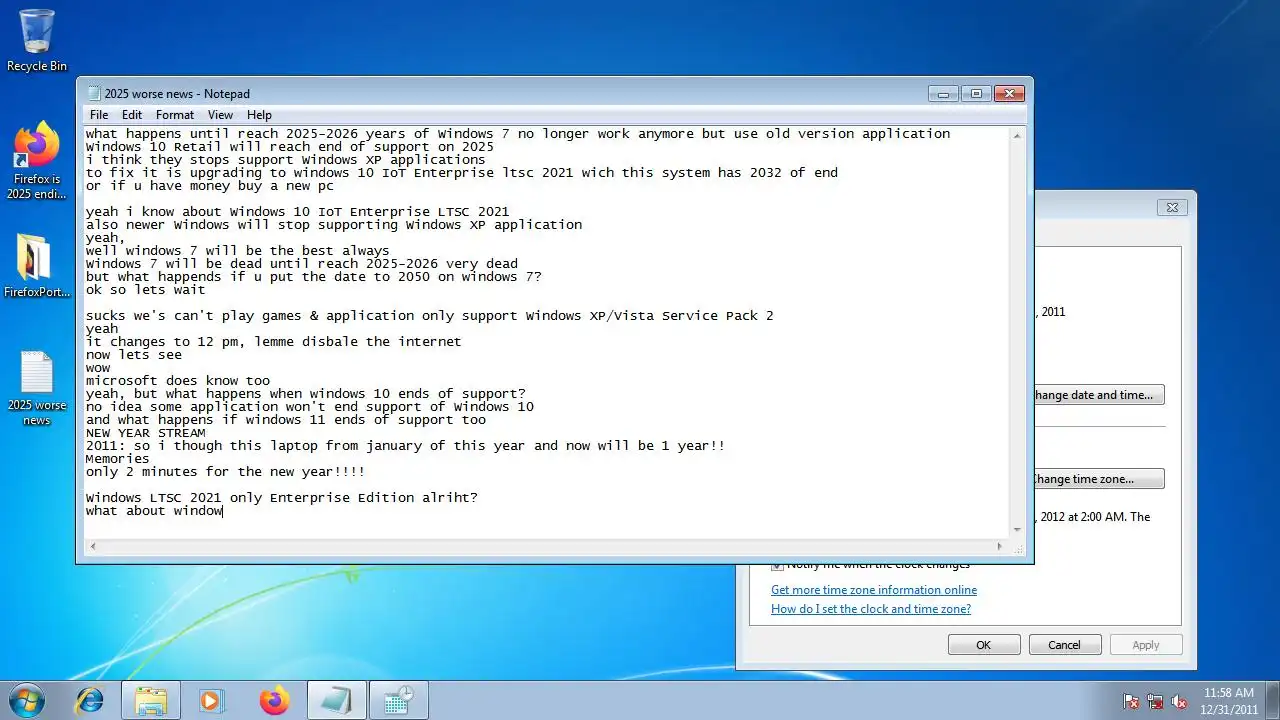The image size is (1280, 720).
Task: Open the View menu in Notepad
Action: [x=220, y=115]
